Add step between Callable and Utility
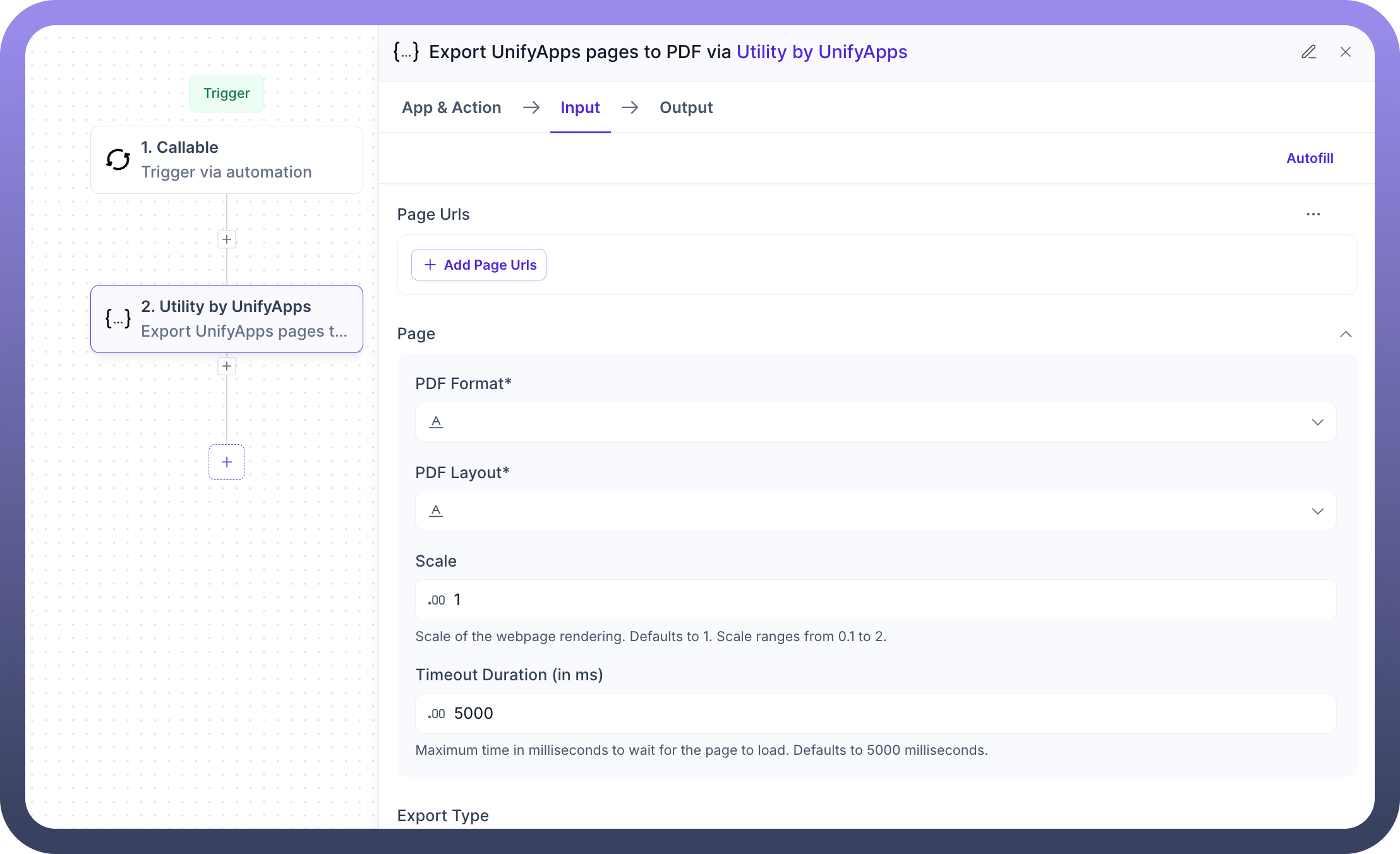Screen dimensions: 1400x854 click(227, 239)
